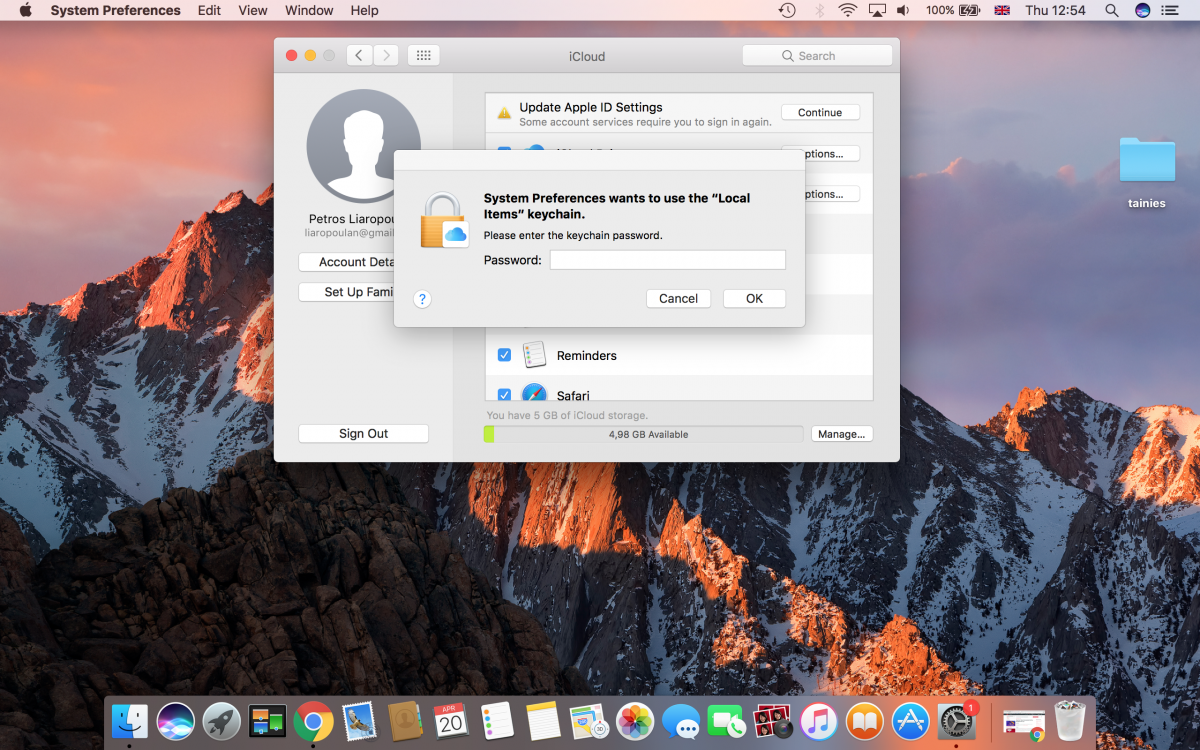1200x750 pixels.
Task: Open iBooks in the Dock
Action: [x=865, y=721]
